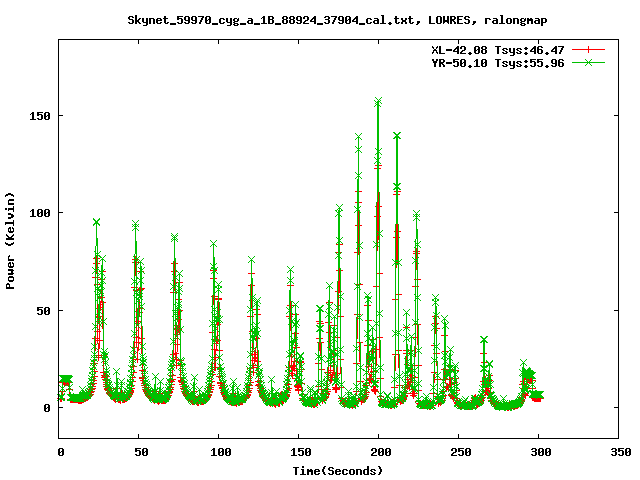640x480 pixels.
Task: Click the green peak marker near 25 seconds
Action: [96, 222]
